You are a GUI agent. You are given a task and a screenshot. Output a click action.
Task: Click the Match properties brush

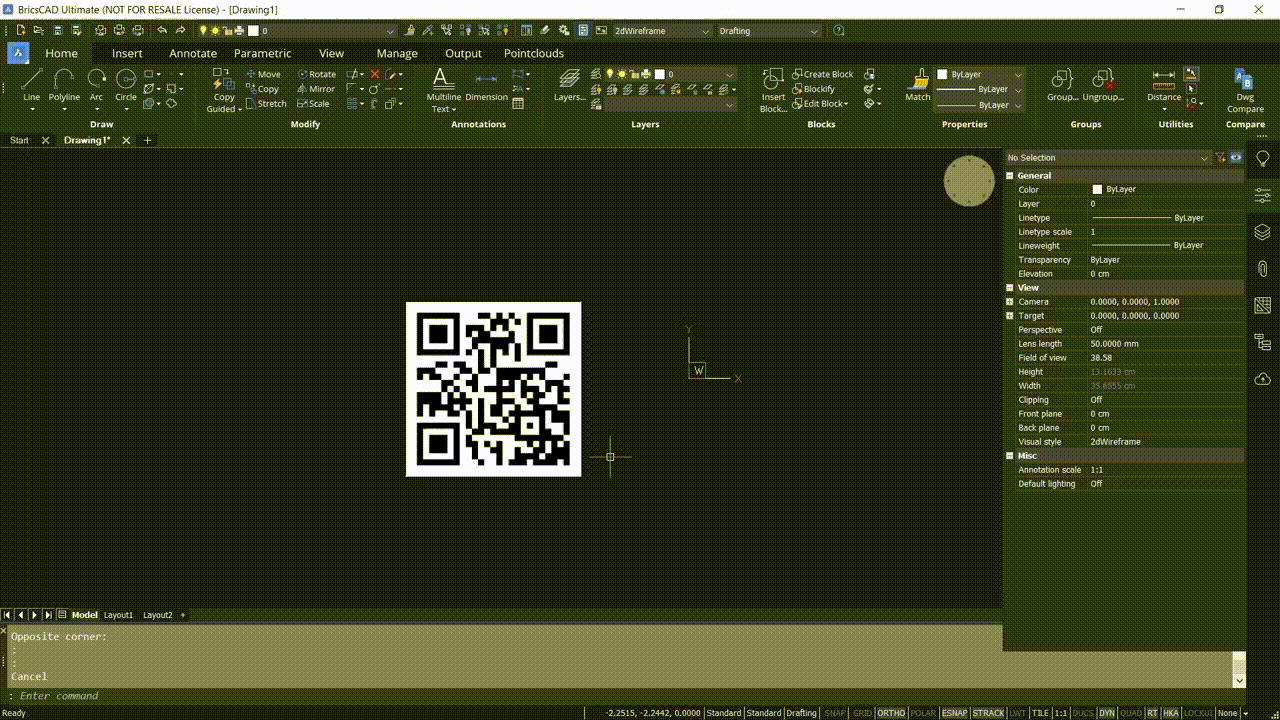918,86
